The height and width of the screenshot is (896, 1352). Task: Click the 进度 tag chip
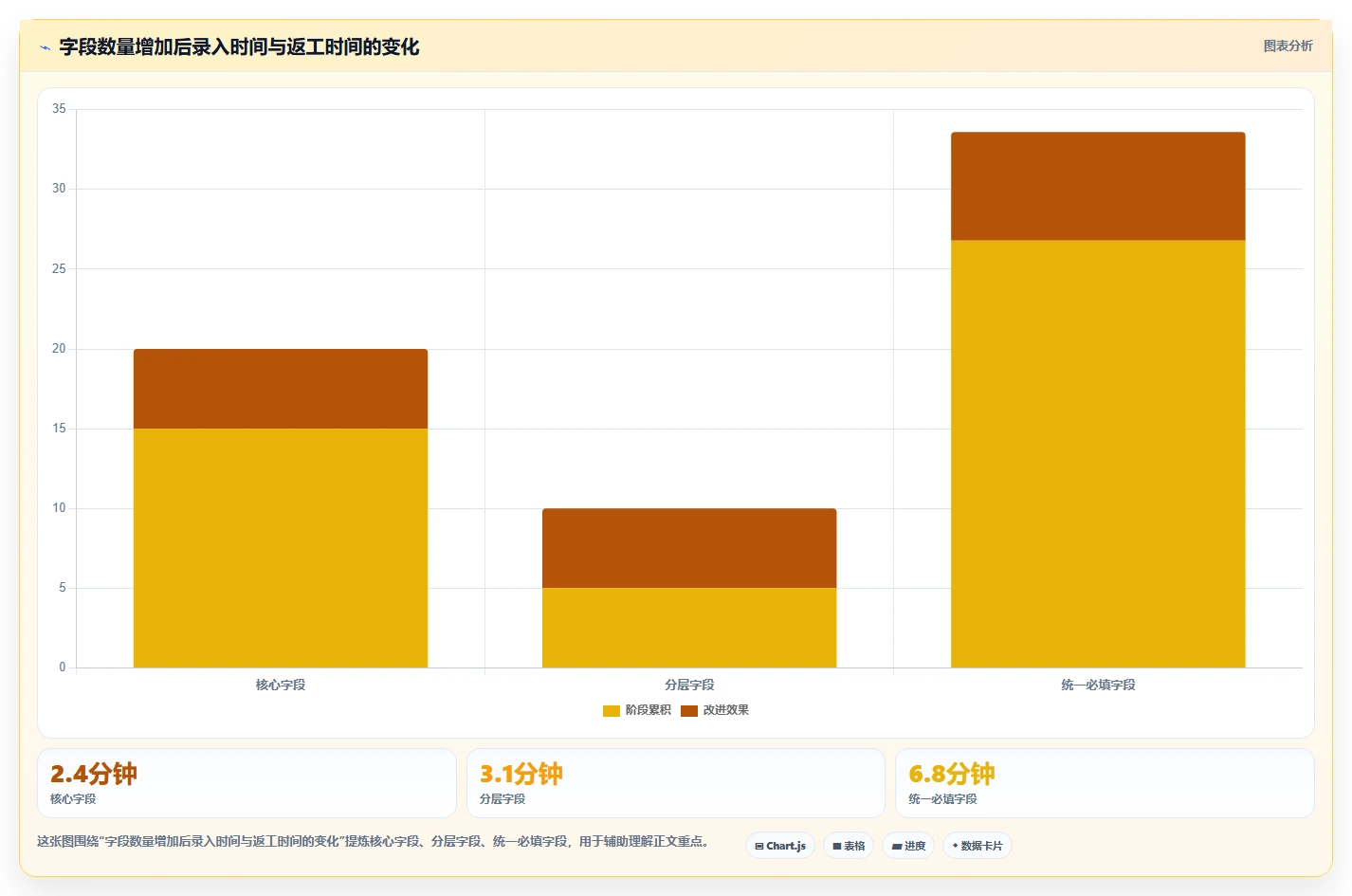pyautogui.click(x=908, y=846)
